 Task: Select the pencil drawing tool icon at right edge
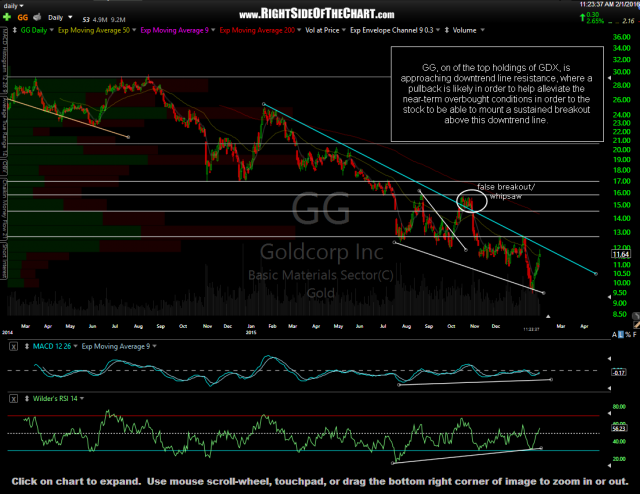(x=636, y=325)
